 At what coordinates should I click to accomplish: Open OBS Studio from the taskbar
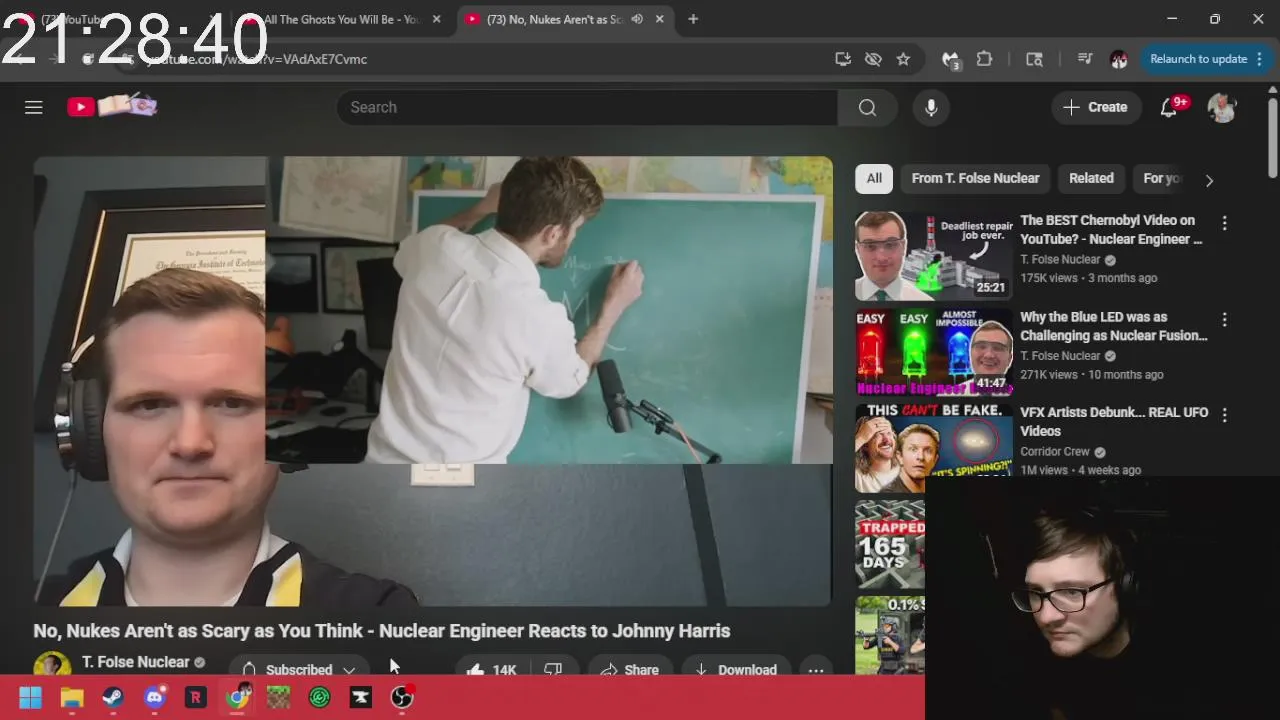pyautogui.click(x=402, y=698)
